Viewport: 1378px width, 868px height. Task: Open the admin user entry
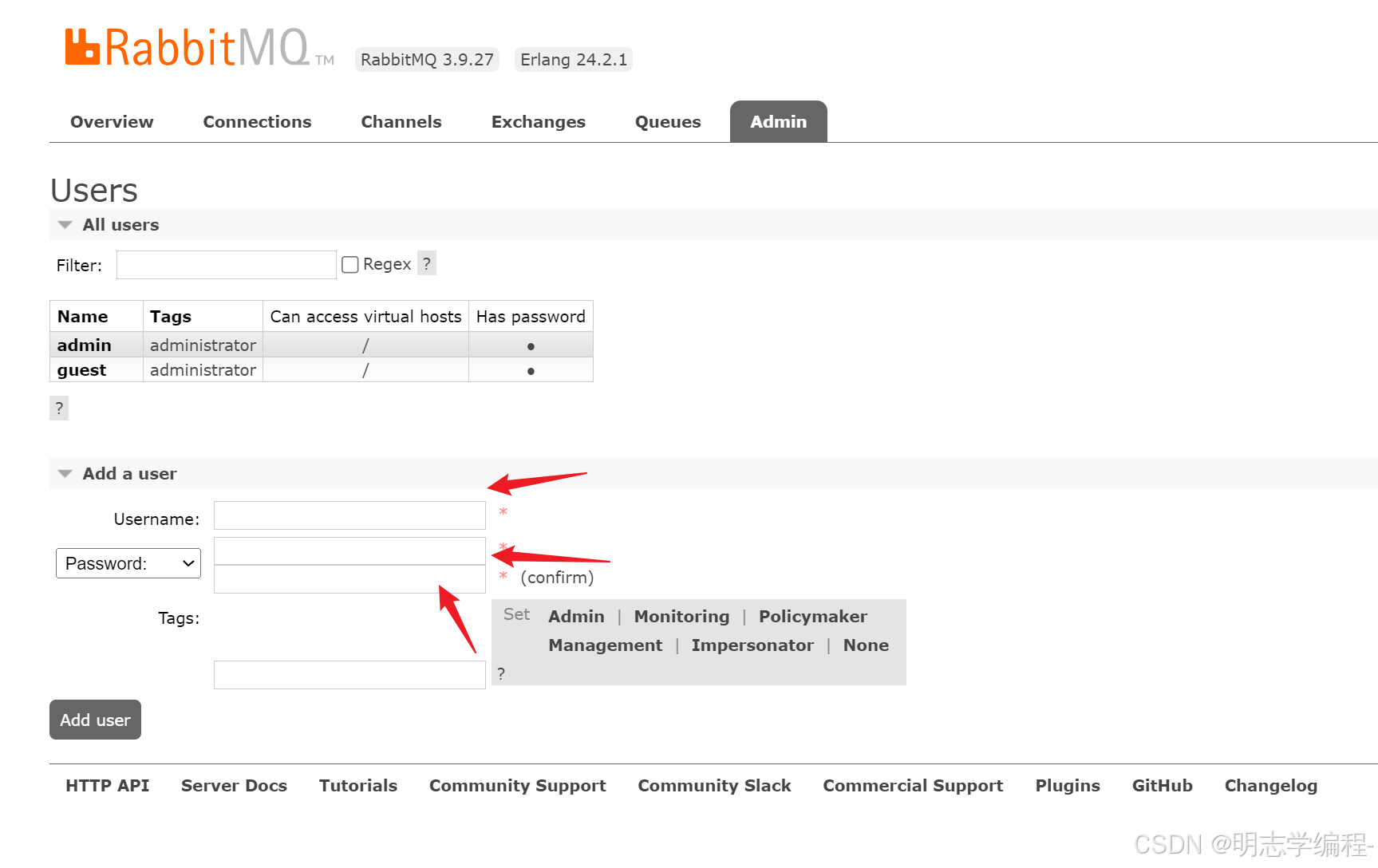[x=84, y=345]
